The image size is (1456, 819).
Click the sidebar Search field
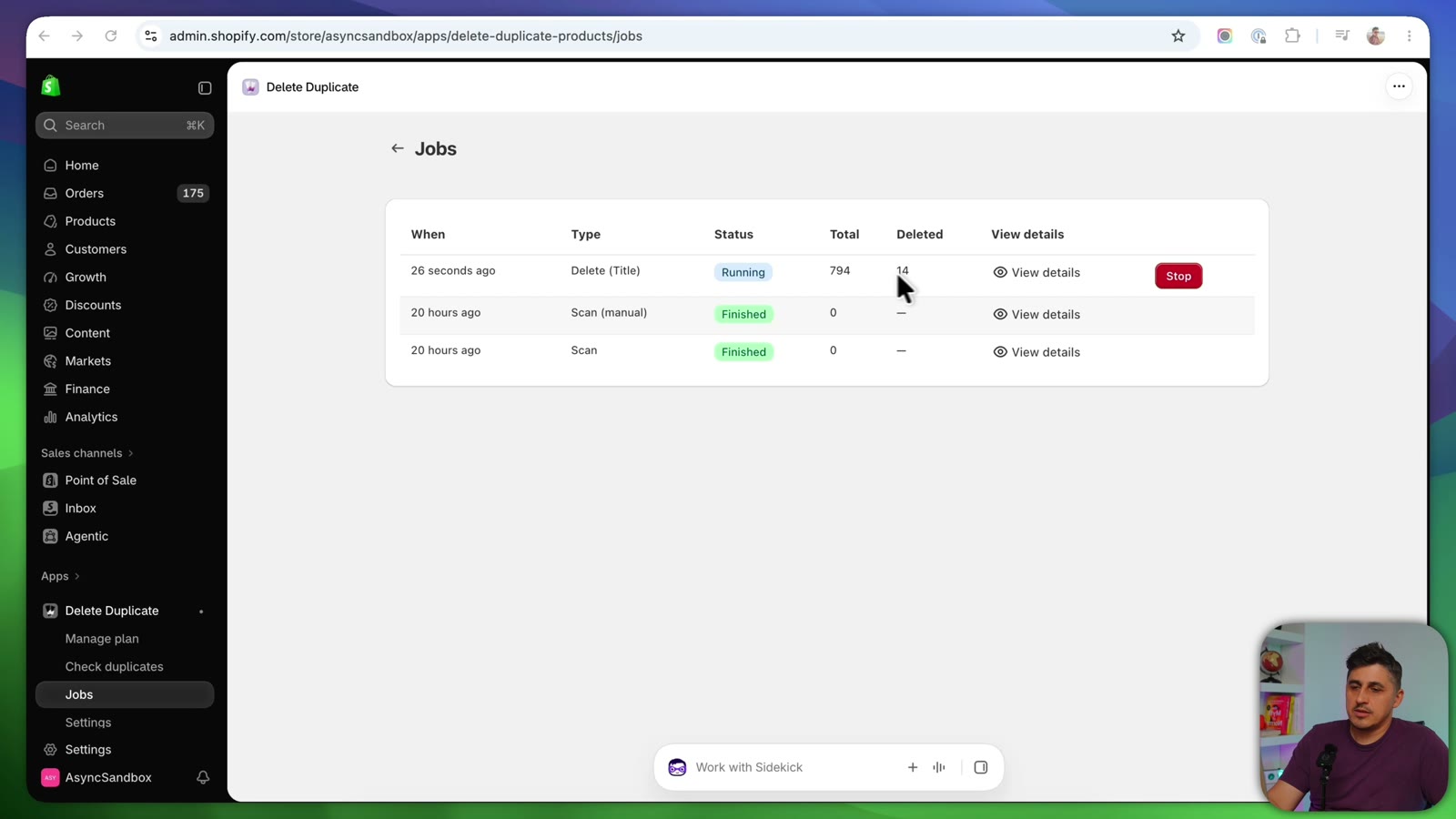point(125,126)
